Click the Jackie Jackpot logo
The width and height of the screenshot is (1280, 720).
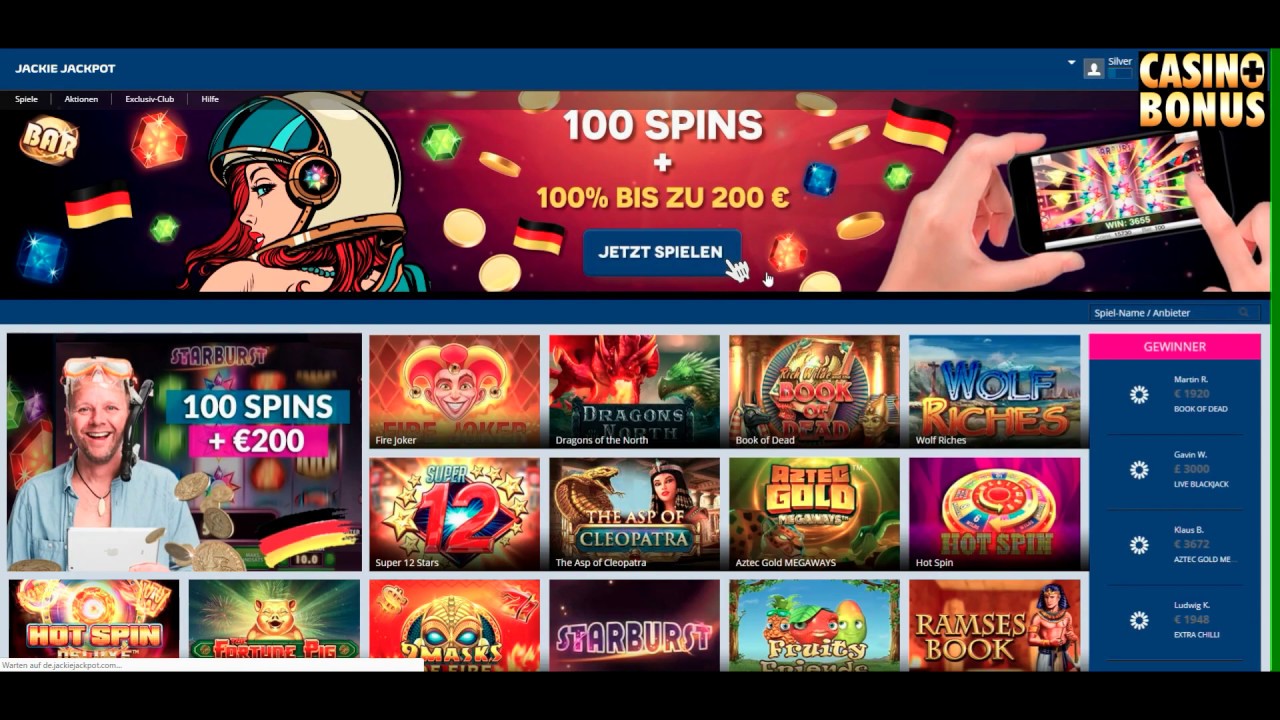point(65,69)
